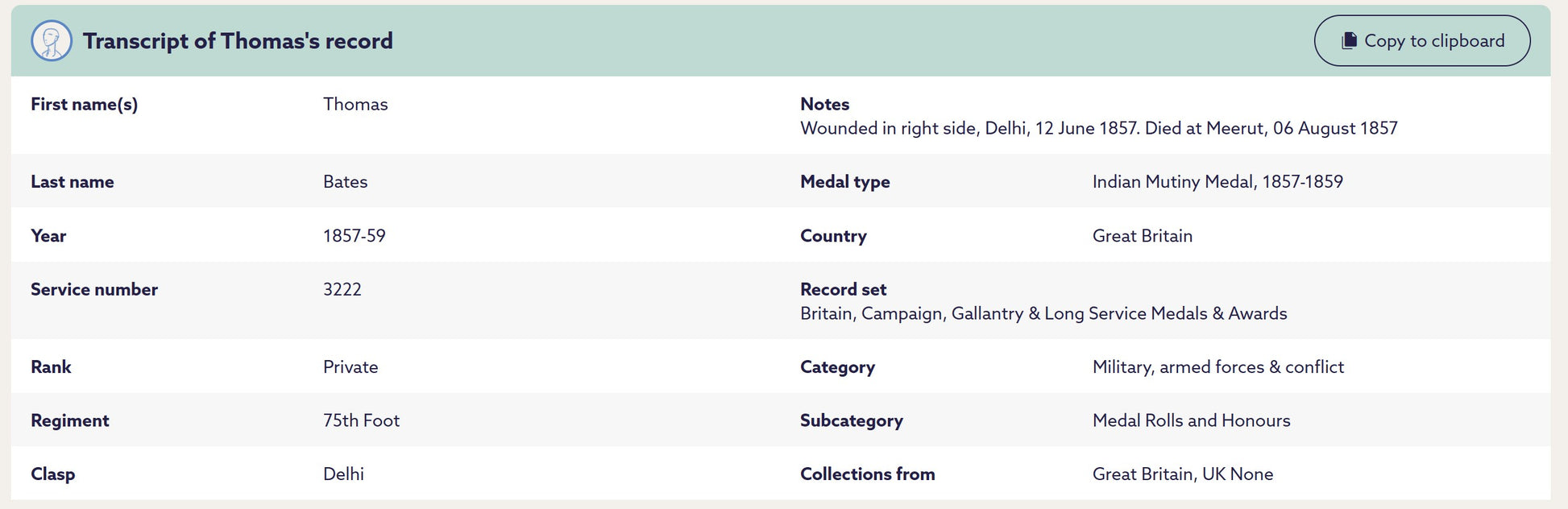The image size is (1568, 509).
Task: Click the rank value 'Private'
Action: click(351, 367)
